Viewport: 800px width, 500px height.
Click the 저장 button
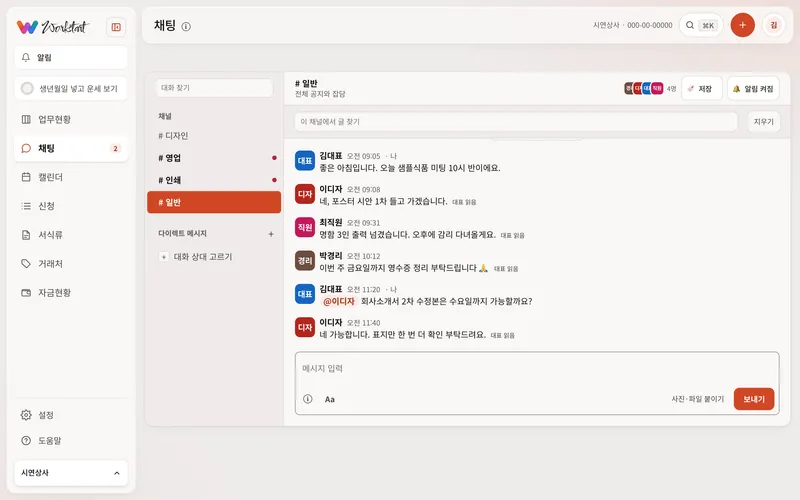coord(702,89)
